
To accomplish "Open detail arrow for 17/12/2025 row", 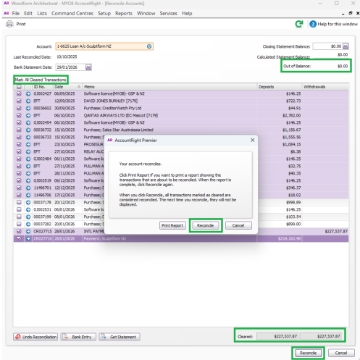I will [28, 195].
